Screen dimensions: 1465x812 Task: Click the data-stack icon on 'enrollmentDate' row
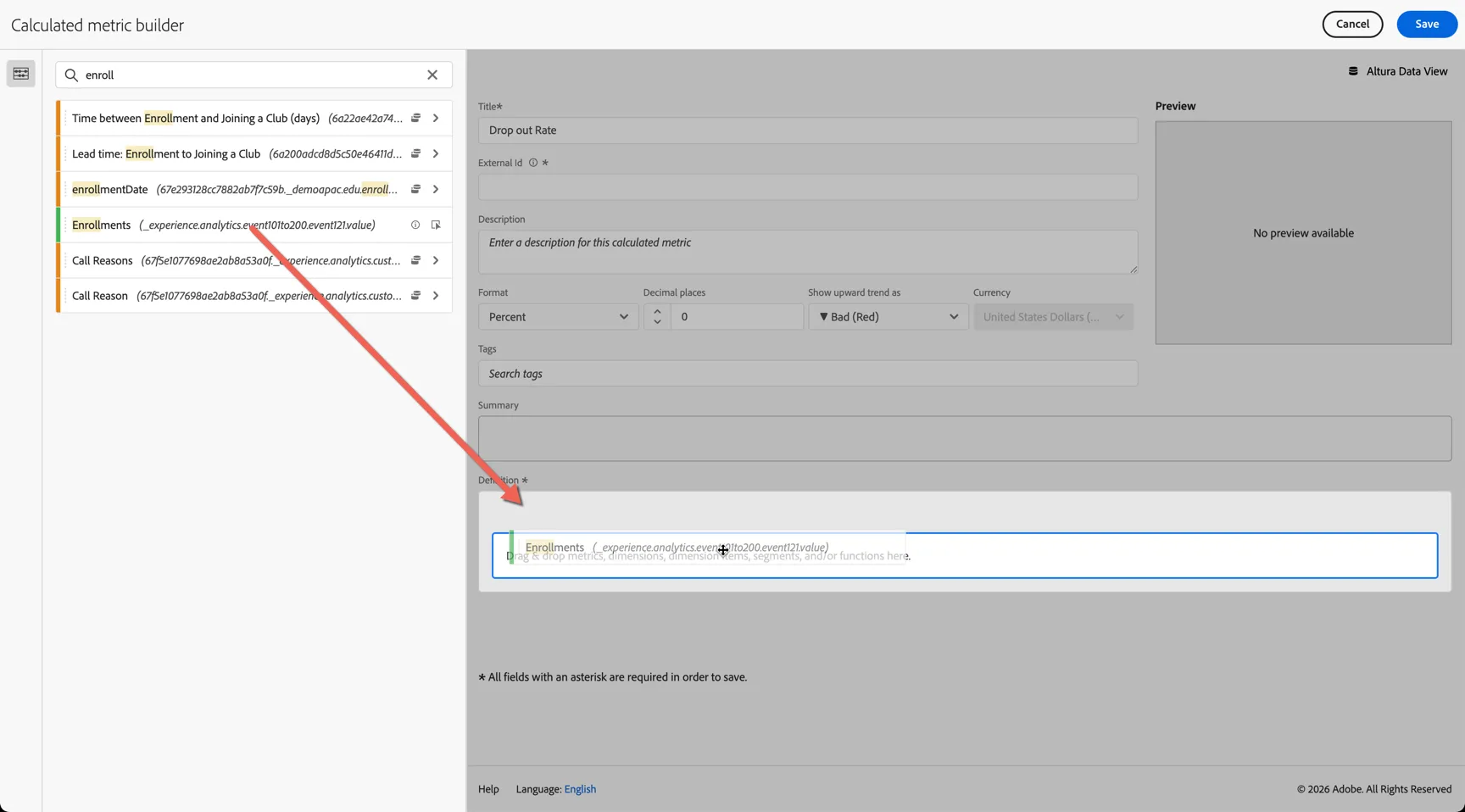(x=415, y=189)
